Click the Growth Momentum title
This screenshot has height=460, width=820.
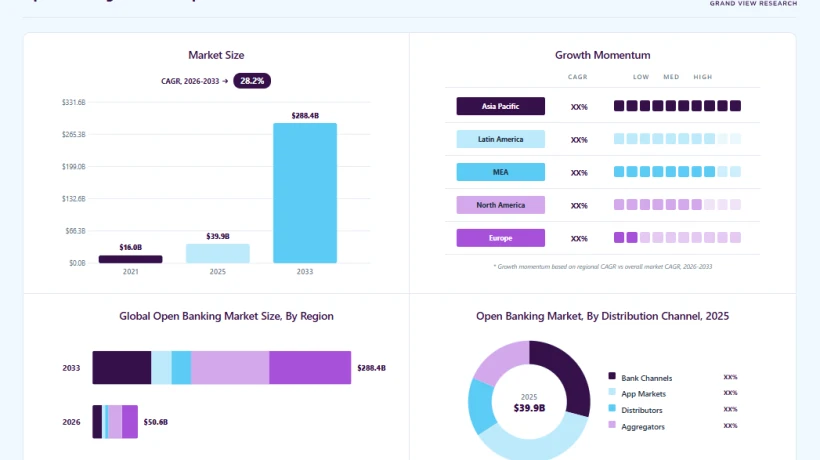click(x=602, y=55)
